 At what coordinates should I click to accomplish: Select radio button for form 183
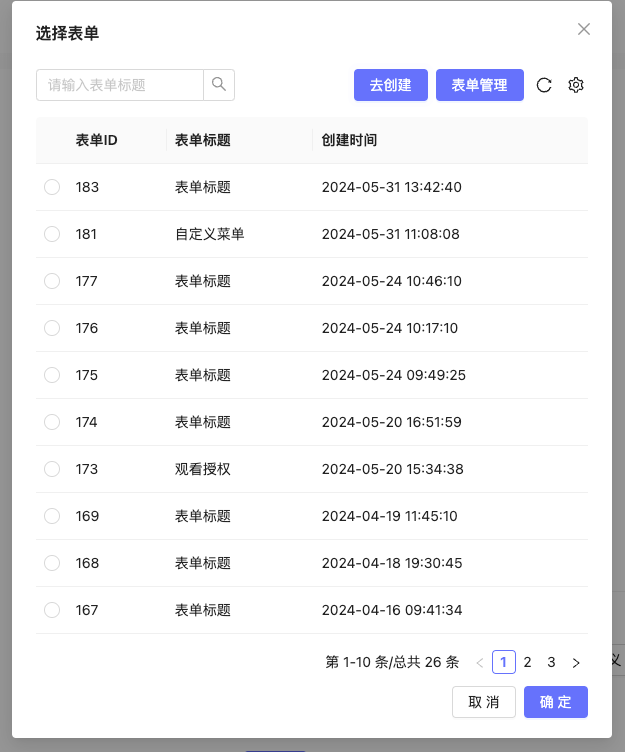pos(52,187)
